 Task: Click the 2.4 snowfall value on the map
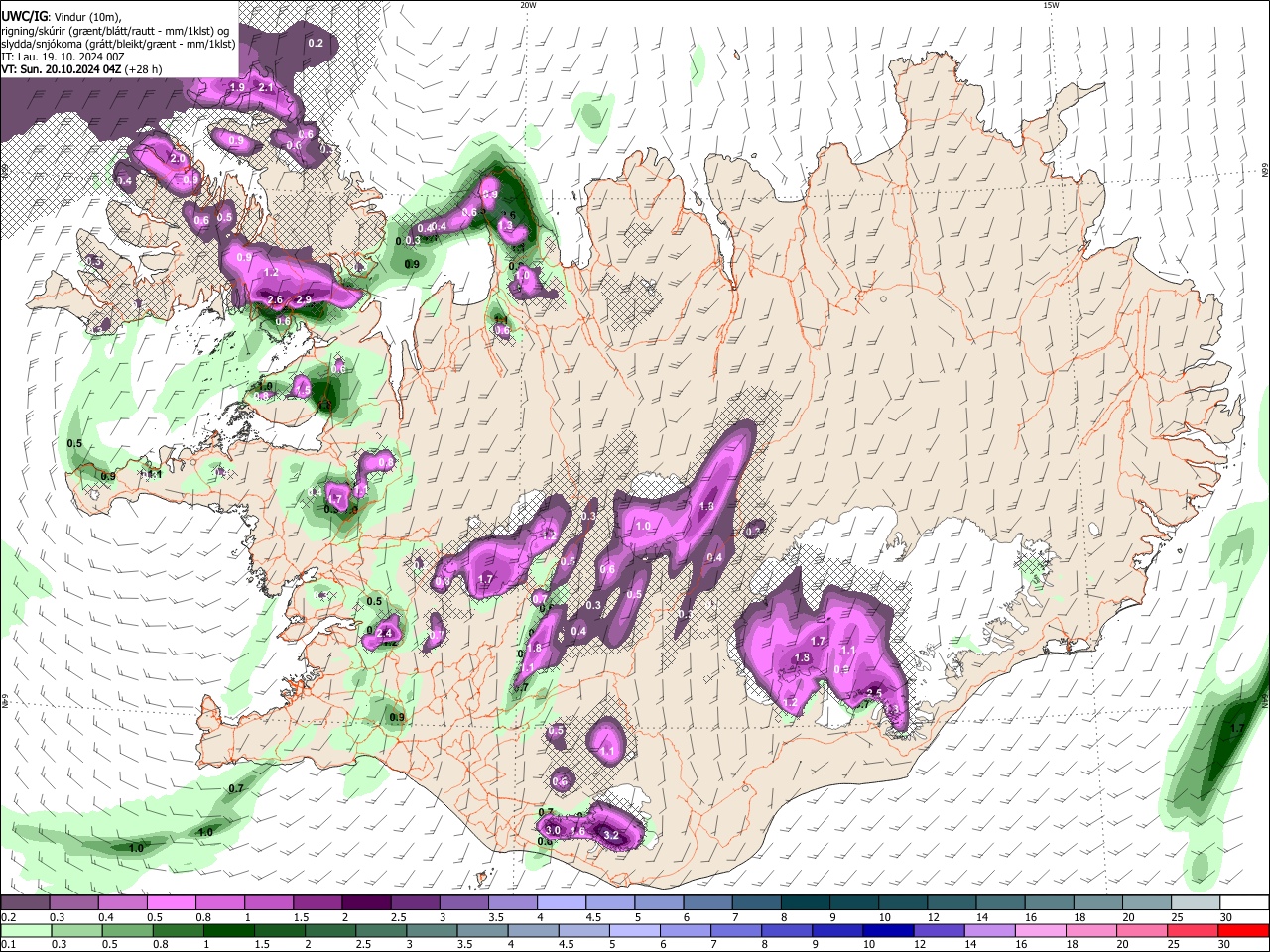(x=386, y=632)
